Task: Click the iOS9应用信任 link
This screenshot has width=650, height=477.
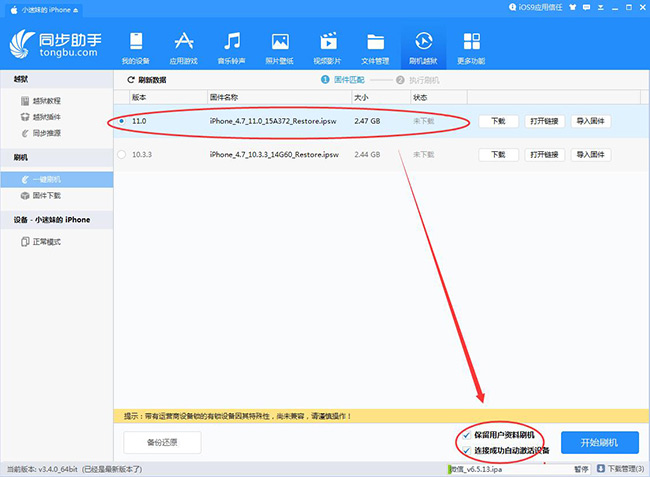Action: pyautogui.click(x=536, y=7)
